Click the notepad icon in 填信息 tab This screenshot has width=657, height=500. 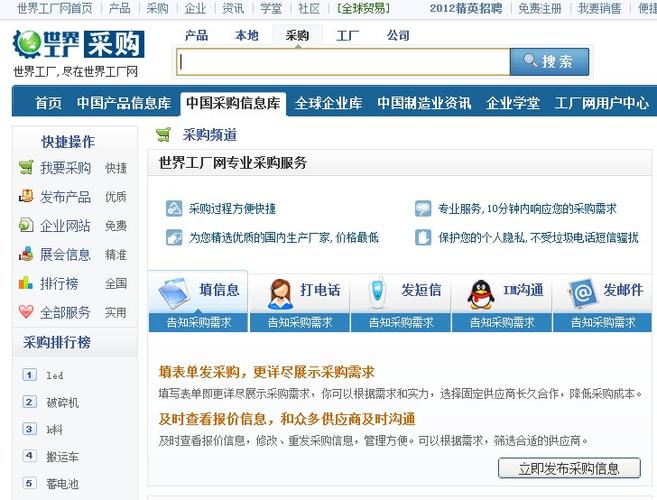(x=174, y=292)
